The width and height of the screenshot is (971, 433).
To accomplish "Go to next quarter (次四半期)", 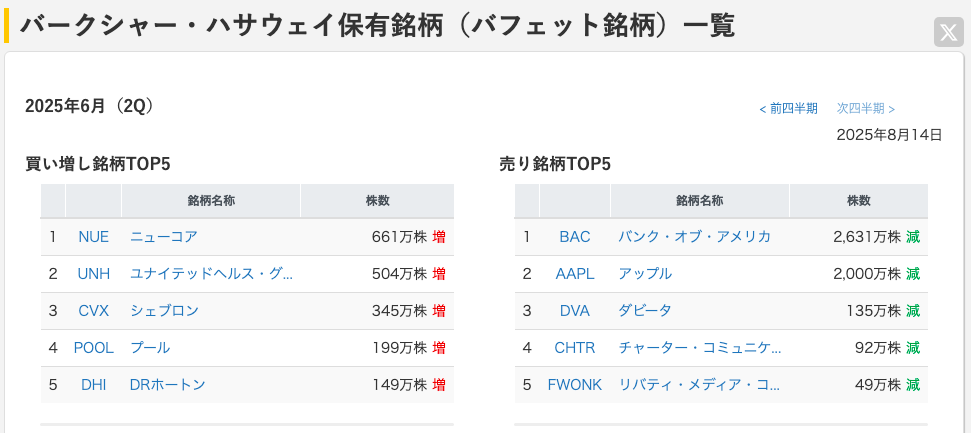I will (x=865, y=108).
